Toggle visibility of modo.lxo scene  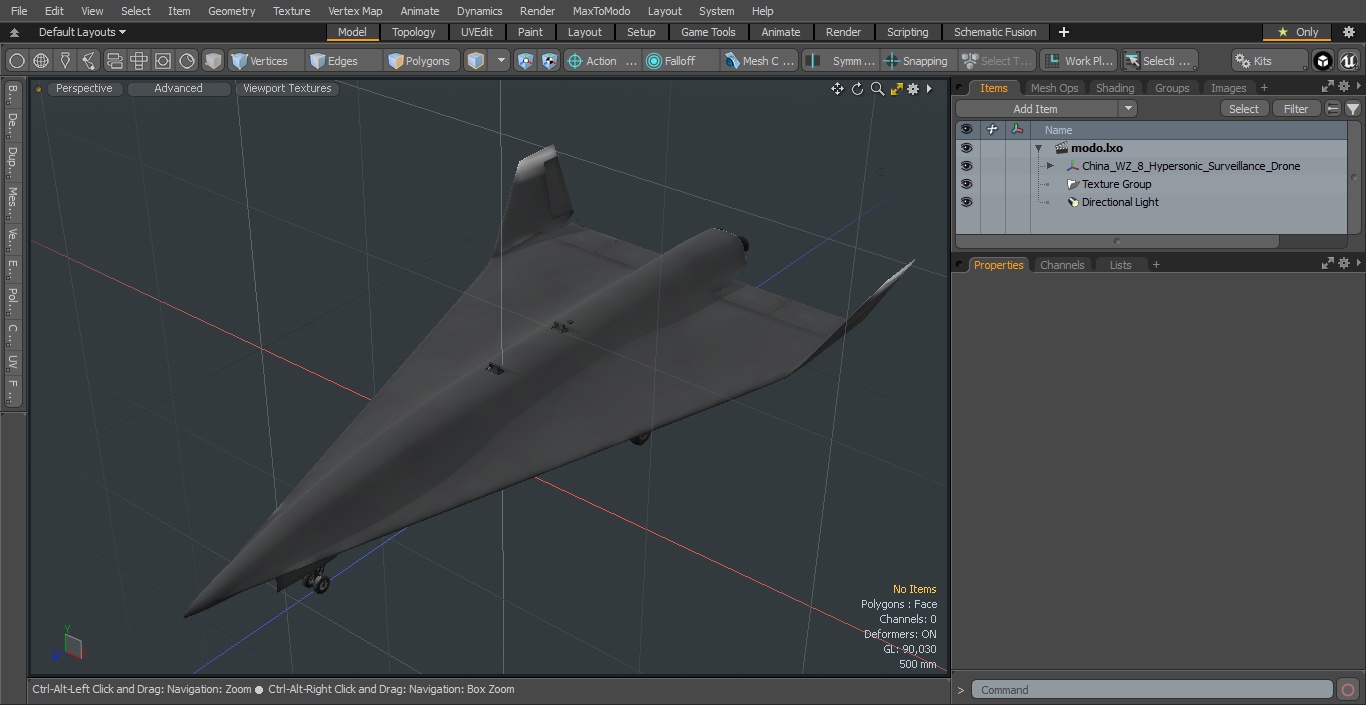click(x=966, y=148)
